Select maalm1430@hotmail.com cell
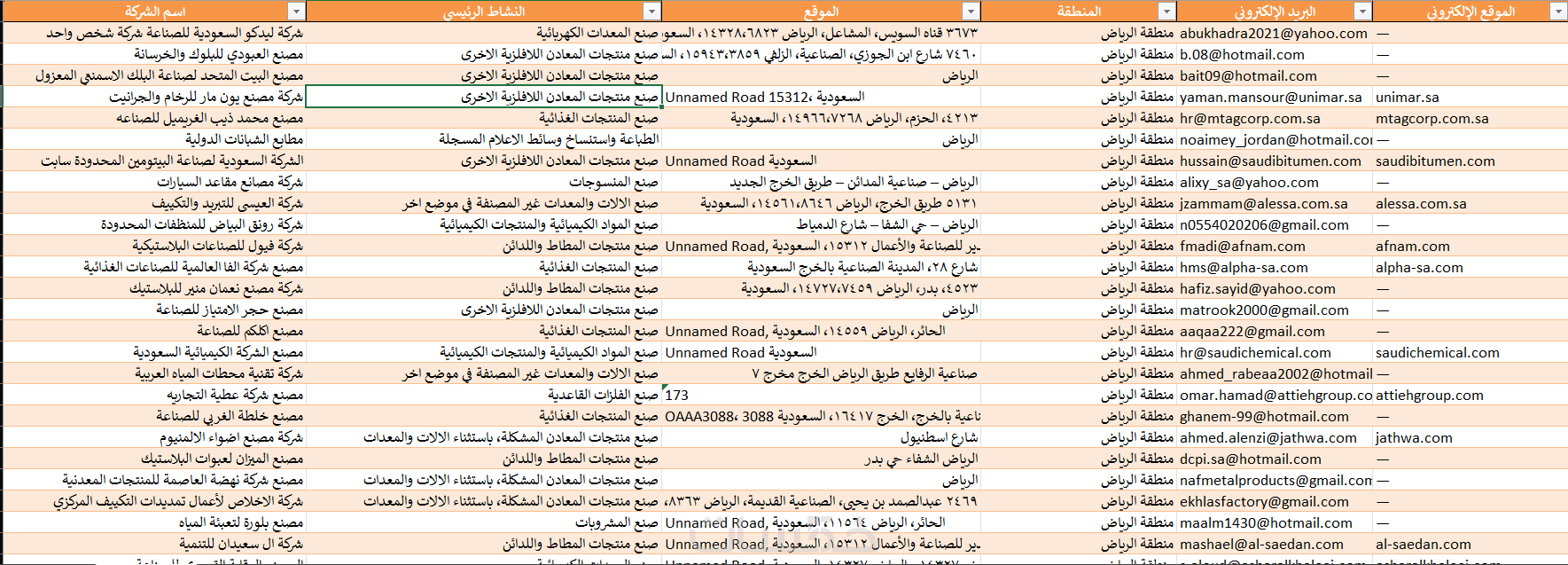The height and width of the screenshot is (565, 1568). tap(1275, 522)
